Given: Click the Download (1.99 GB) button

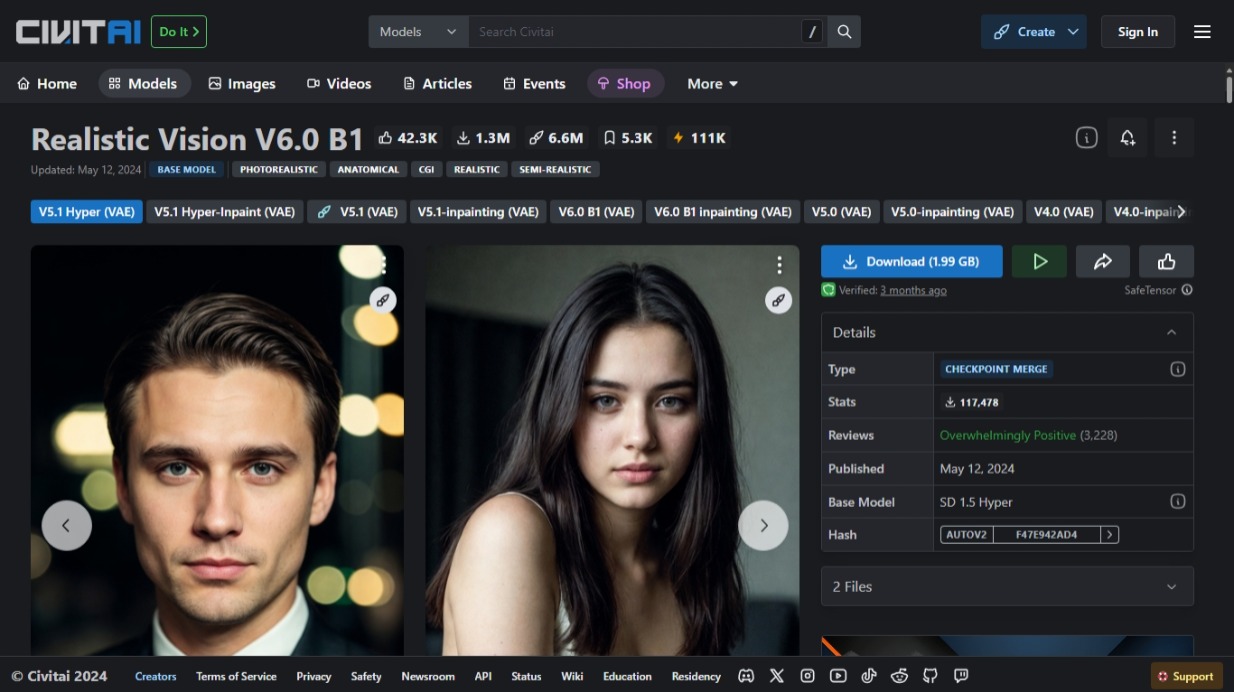Looking at the screenshot, I should [911, 261].
